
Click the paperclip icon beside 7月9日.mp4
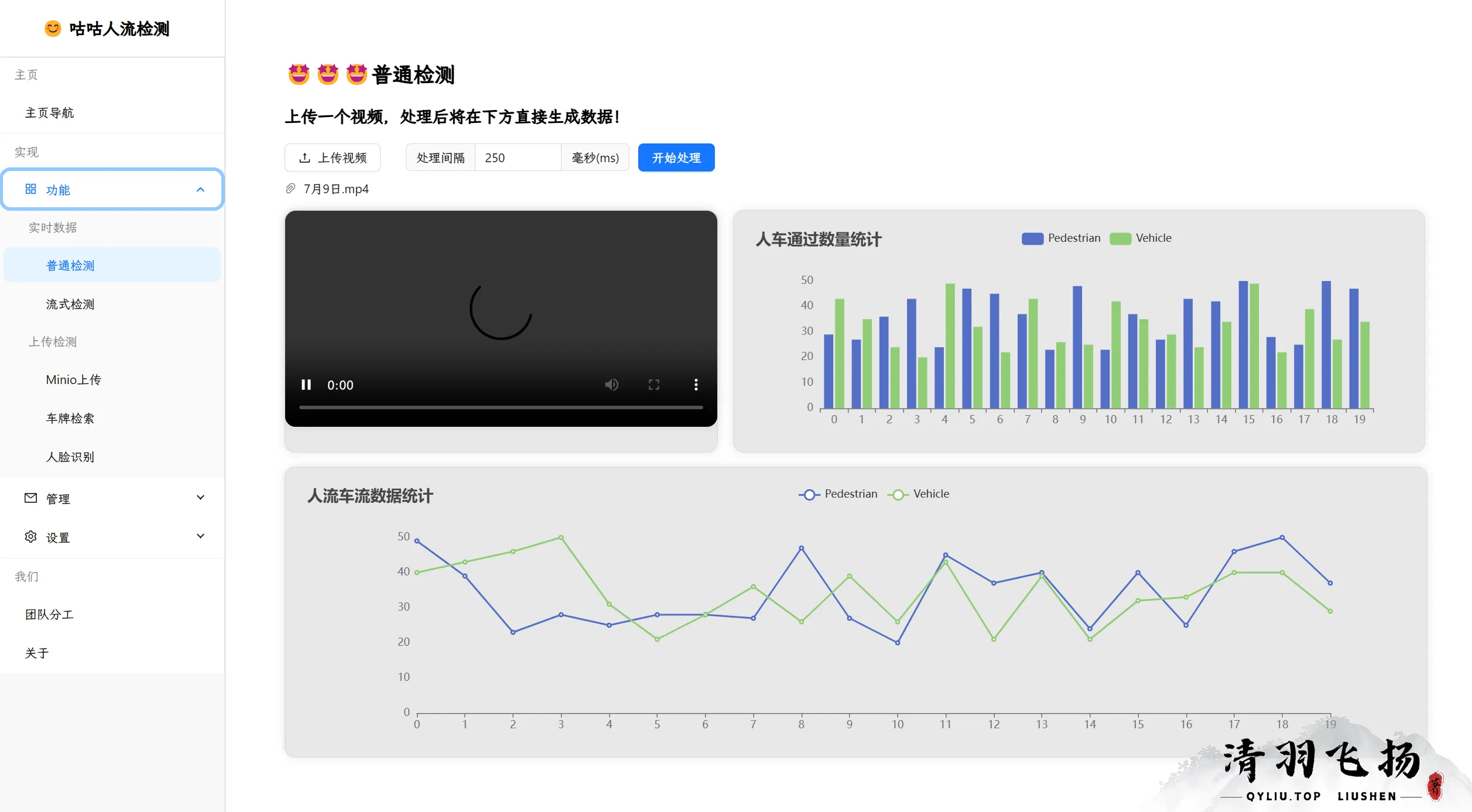point(290,189)
